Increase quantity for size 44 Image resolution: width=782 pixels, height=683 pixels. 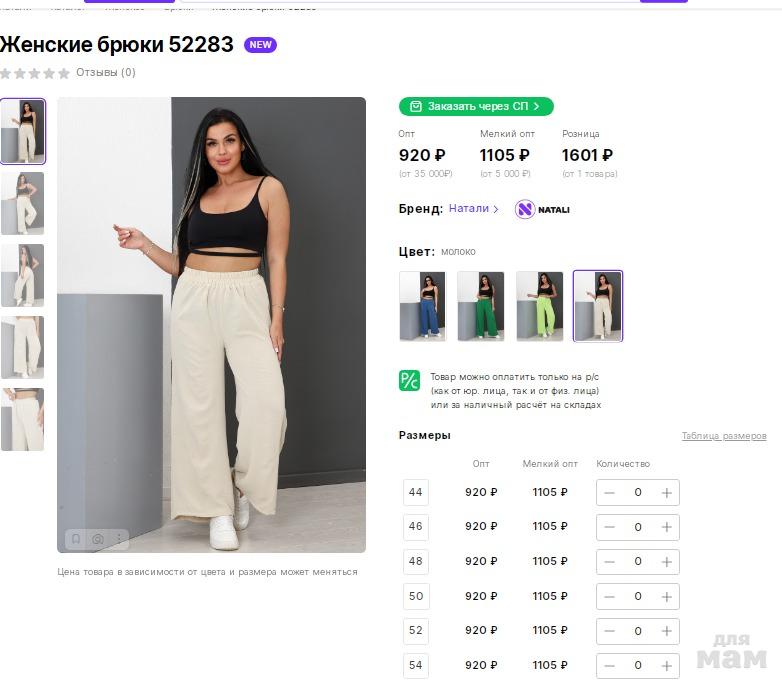(x=666, y=492)
